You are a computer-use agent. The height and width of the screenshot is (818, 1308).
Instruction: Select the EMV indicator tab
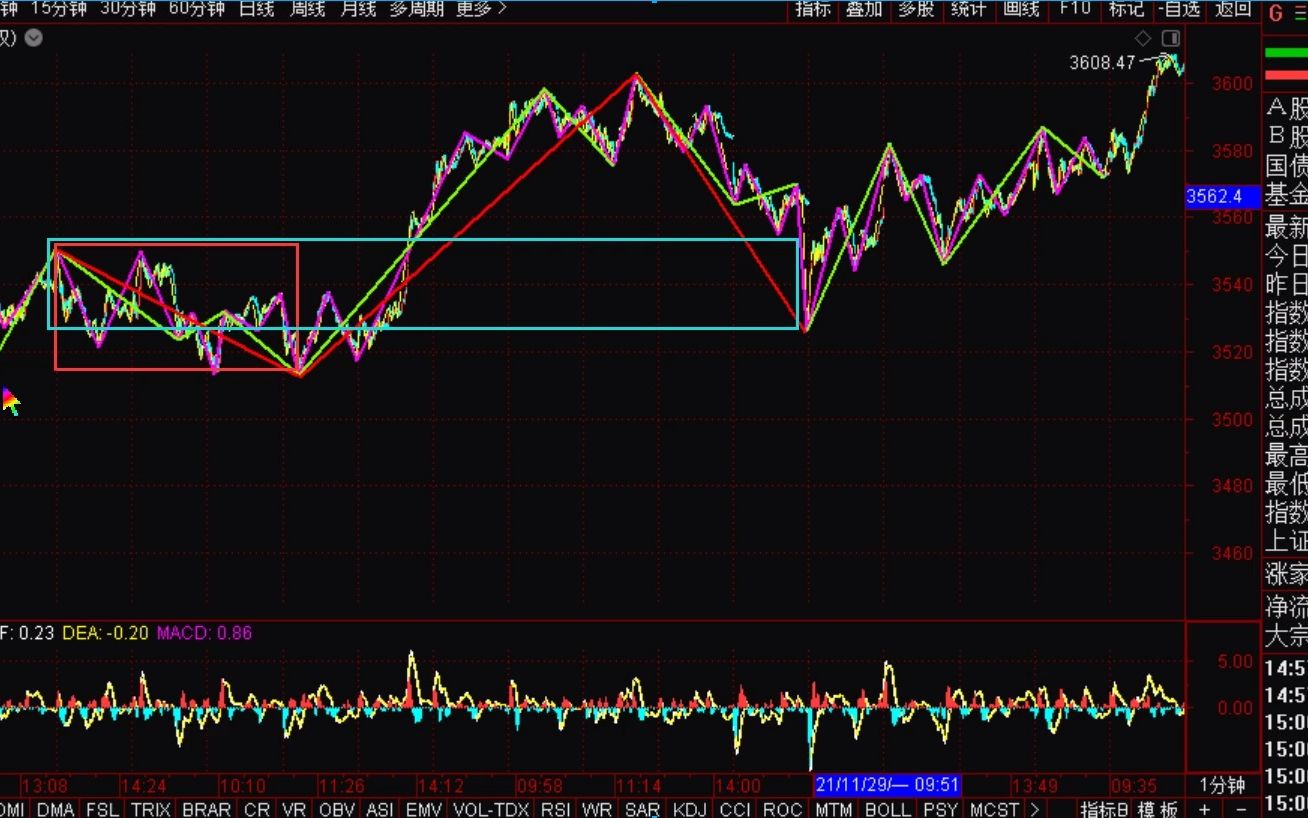click(425, 809)
